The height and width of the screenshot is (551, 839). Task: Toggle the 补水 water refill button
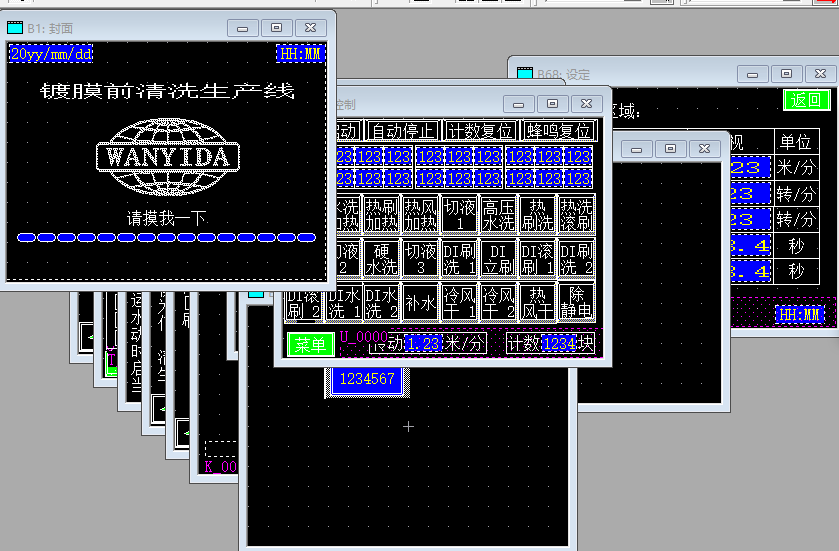(x=420, y=301)
